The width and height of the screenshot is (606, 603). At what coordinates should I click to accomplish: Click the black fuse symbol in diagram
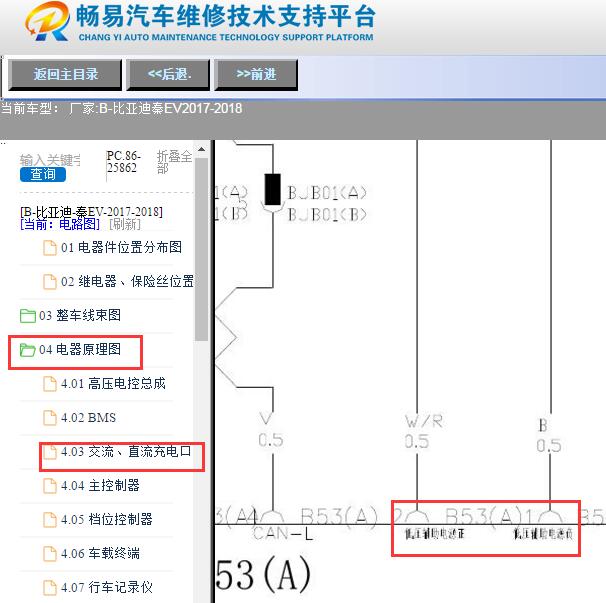(272, 189)
